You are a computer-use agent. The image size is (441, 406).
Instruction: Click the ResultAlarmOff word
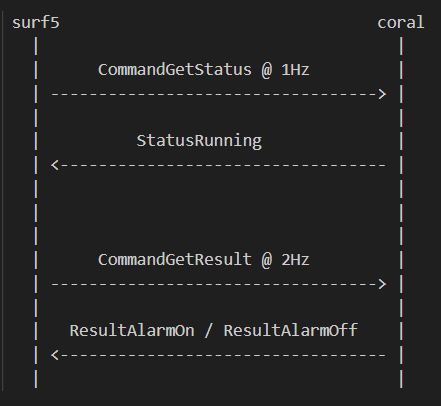tap(291, 331)
